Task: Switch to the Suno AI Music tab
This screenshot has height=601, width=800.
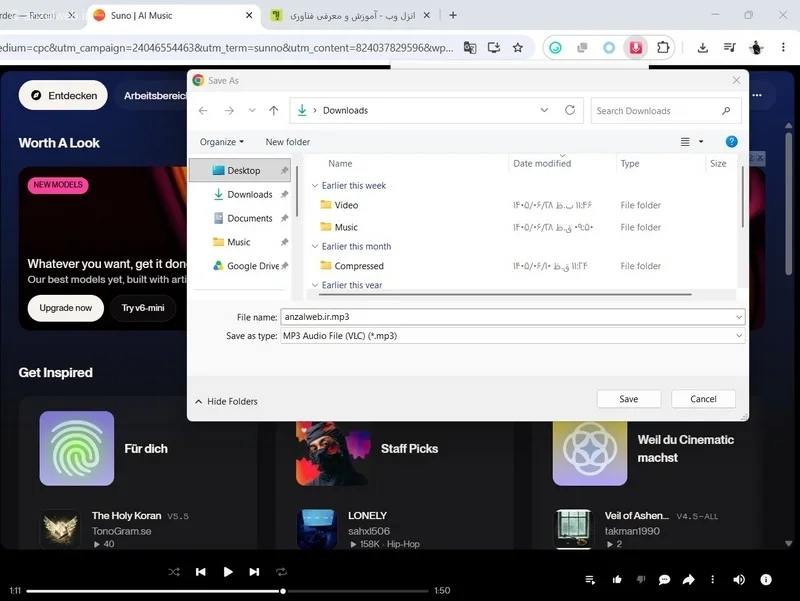Action: pos(173,15)
